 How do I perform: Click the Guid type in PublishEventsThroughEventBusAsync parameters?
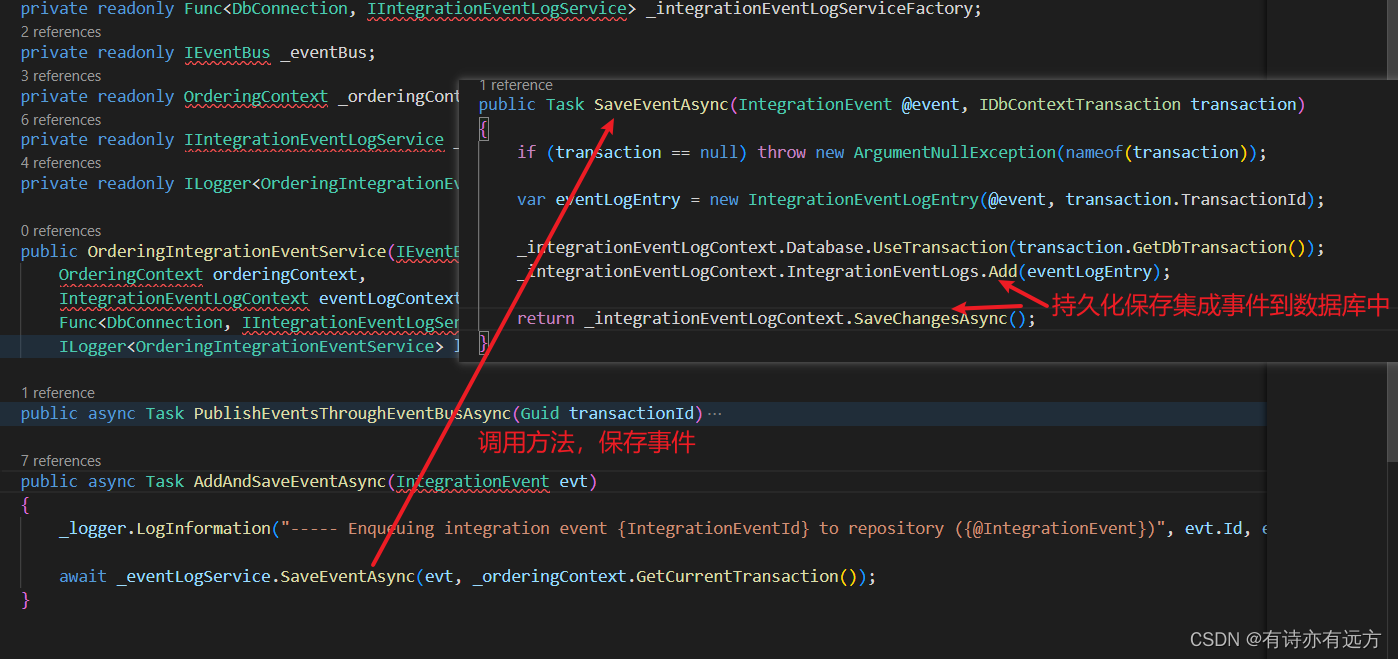tap(540, 413)
